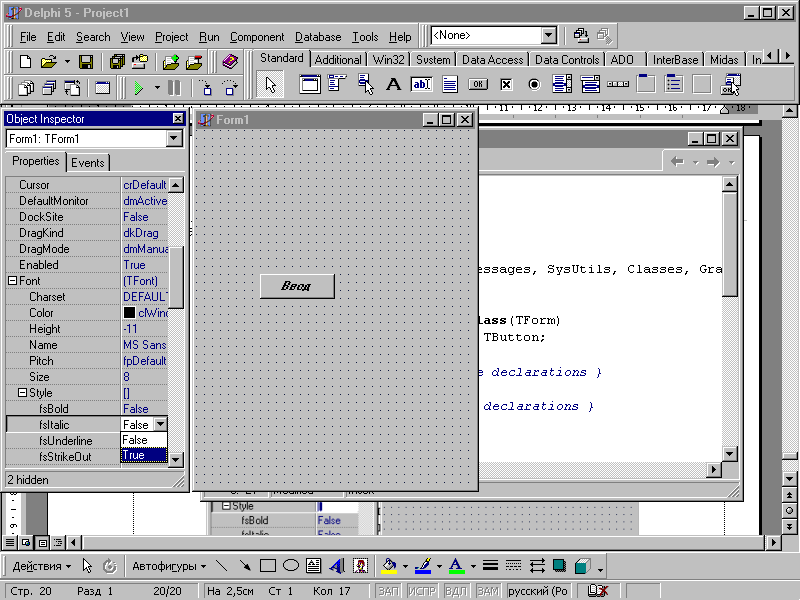Collapse the Font property node
This screenshot has height=600, width=800.
13,281
